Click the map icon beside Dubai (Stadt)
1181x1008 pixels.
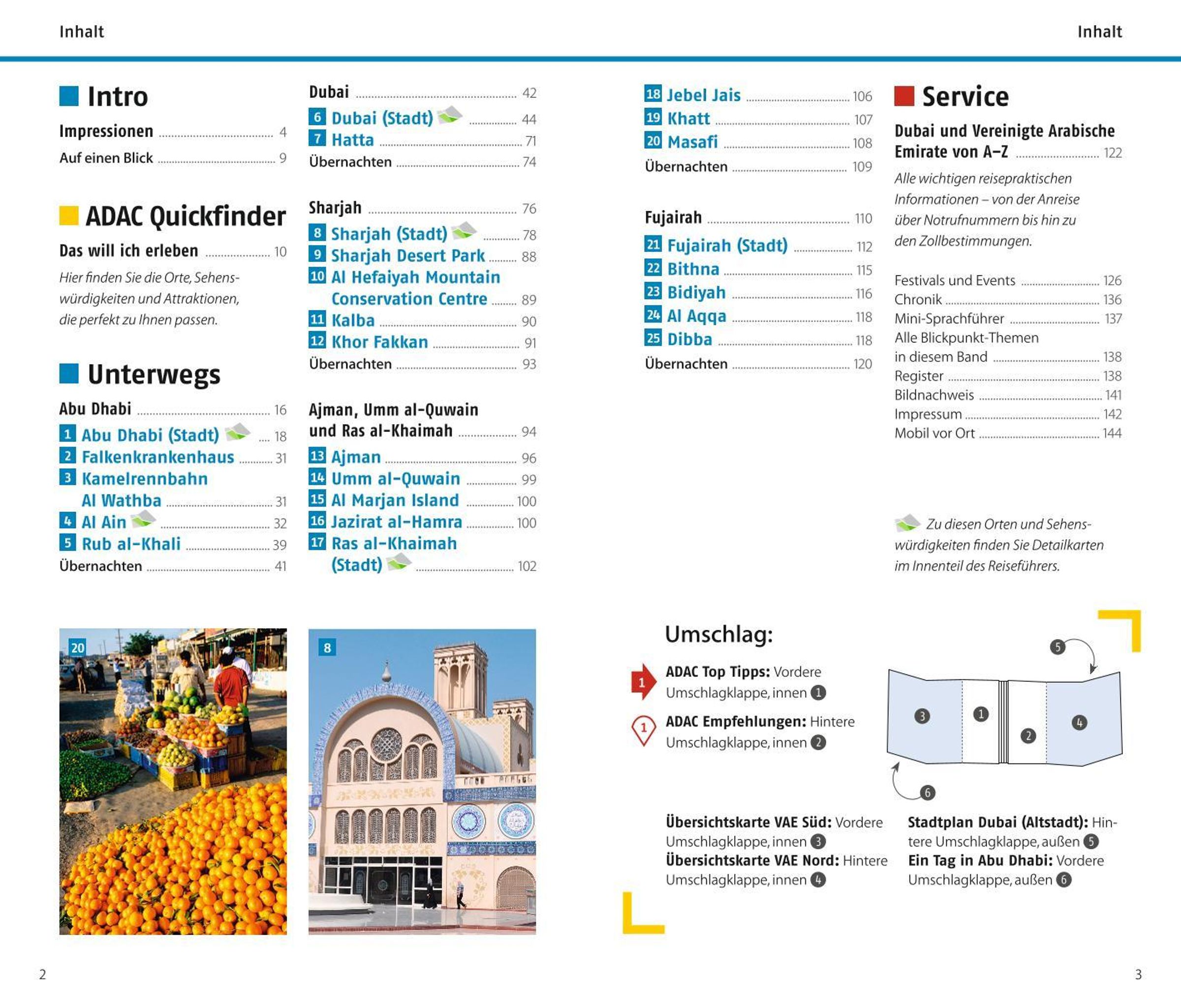pyautogui.click(x=450, y=116)
